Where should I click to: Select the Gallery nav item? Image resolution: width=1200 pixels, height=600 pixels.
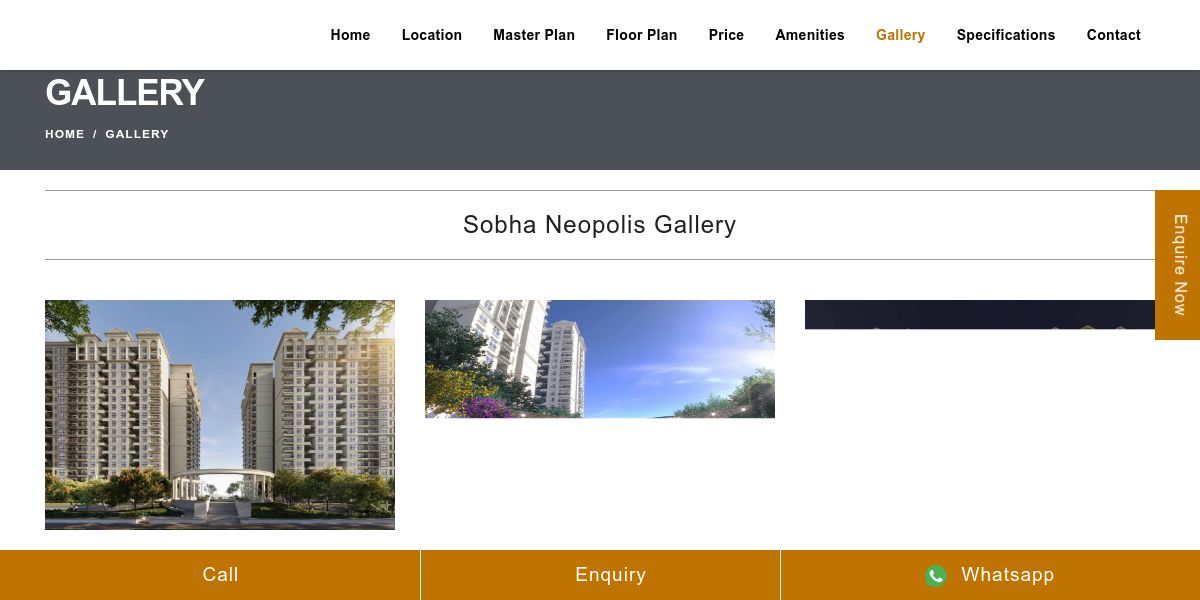click(x=900, y=35)
